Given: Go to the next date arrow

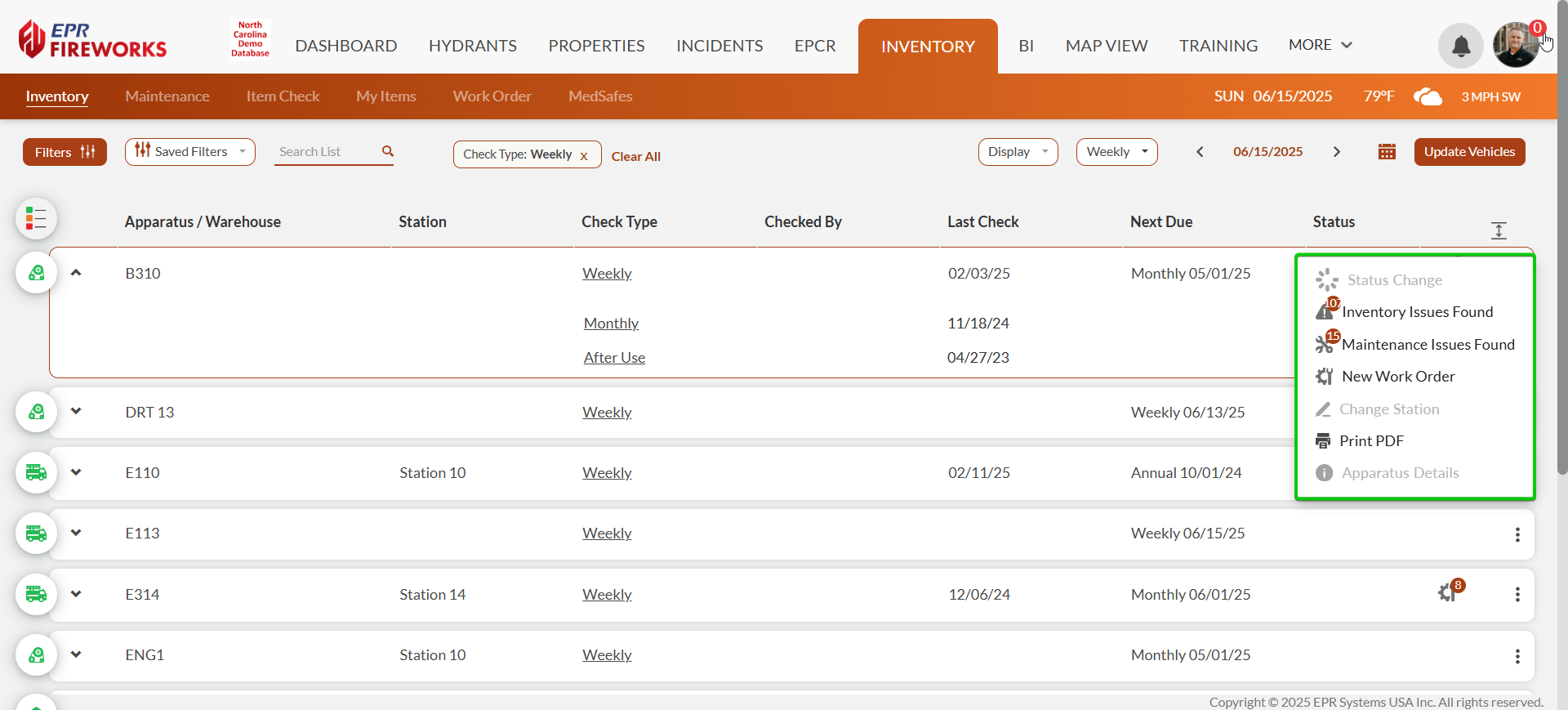Looking at the screenshot, I should tap(1336, 152).
